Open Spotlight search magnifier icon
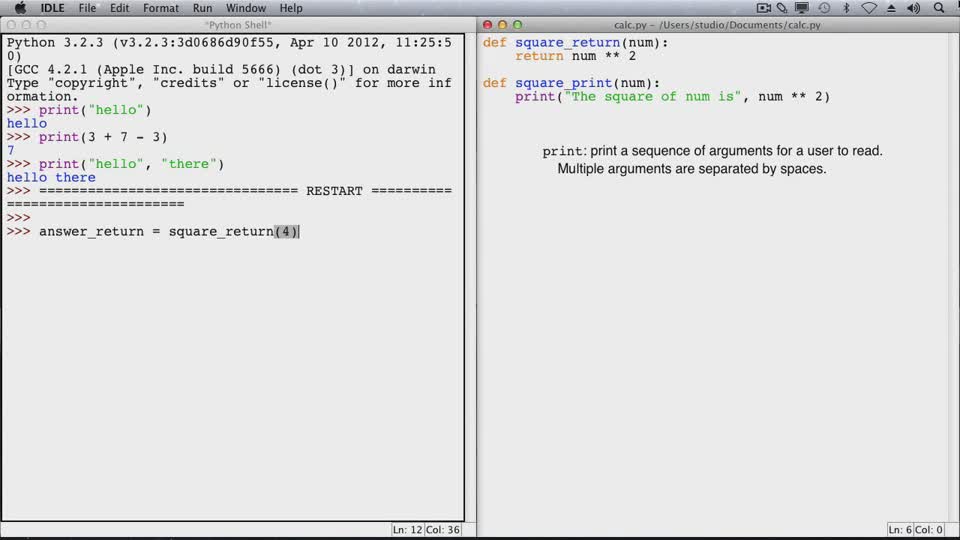 tap(939, 8)
